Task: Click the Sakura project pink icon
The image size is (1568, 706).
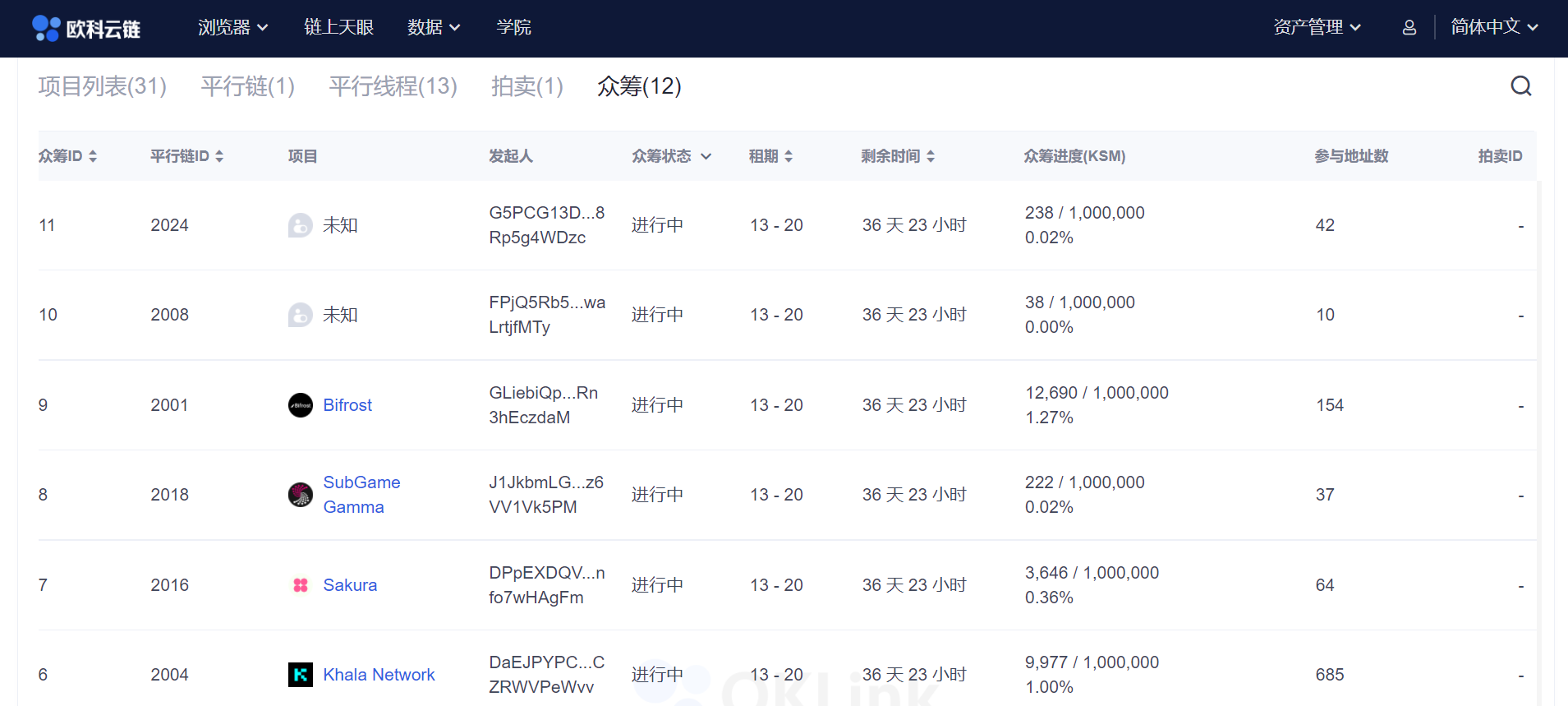Action: tap(301, 585)
